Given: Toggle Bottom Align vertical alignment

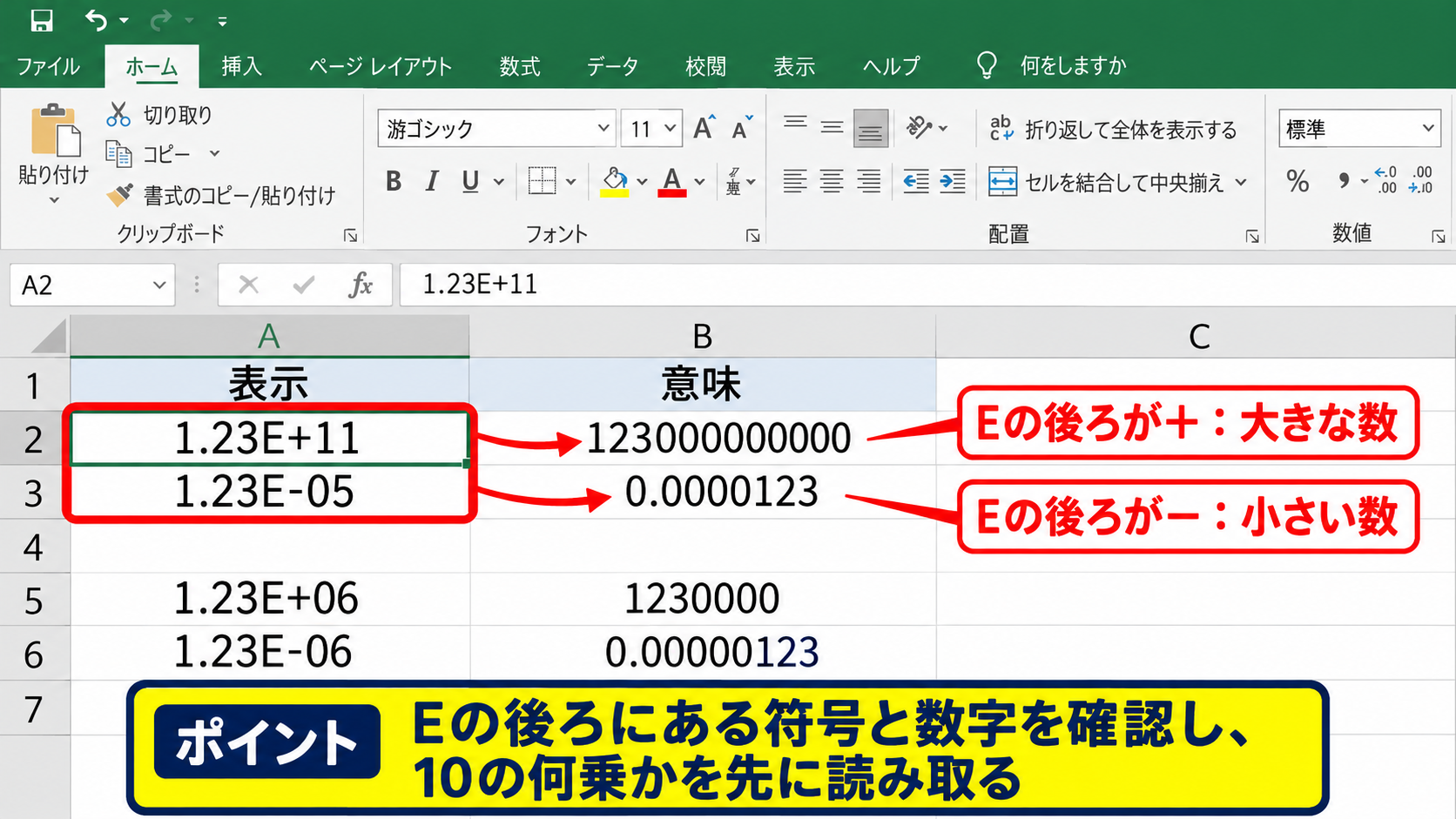Looking at the screenshot, I should pos(870,128).
